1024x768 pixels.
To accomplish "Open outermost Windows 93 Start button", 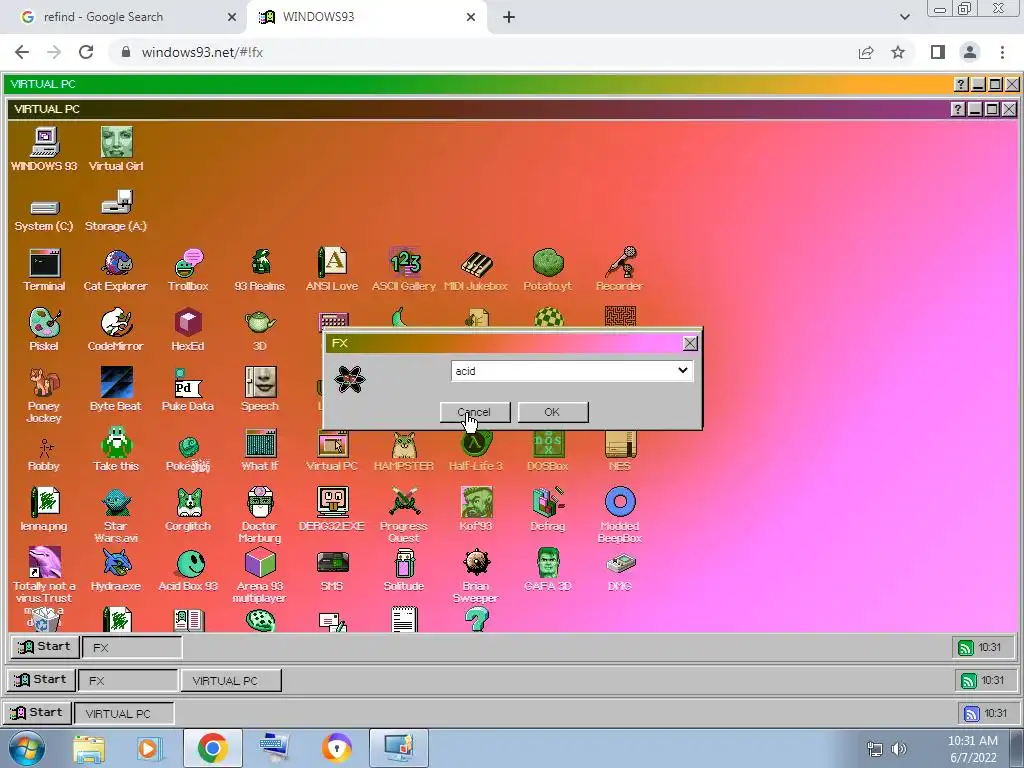I will click(37, 712).
